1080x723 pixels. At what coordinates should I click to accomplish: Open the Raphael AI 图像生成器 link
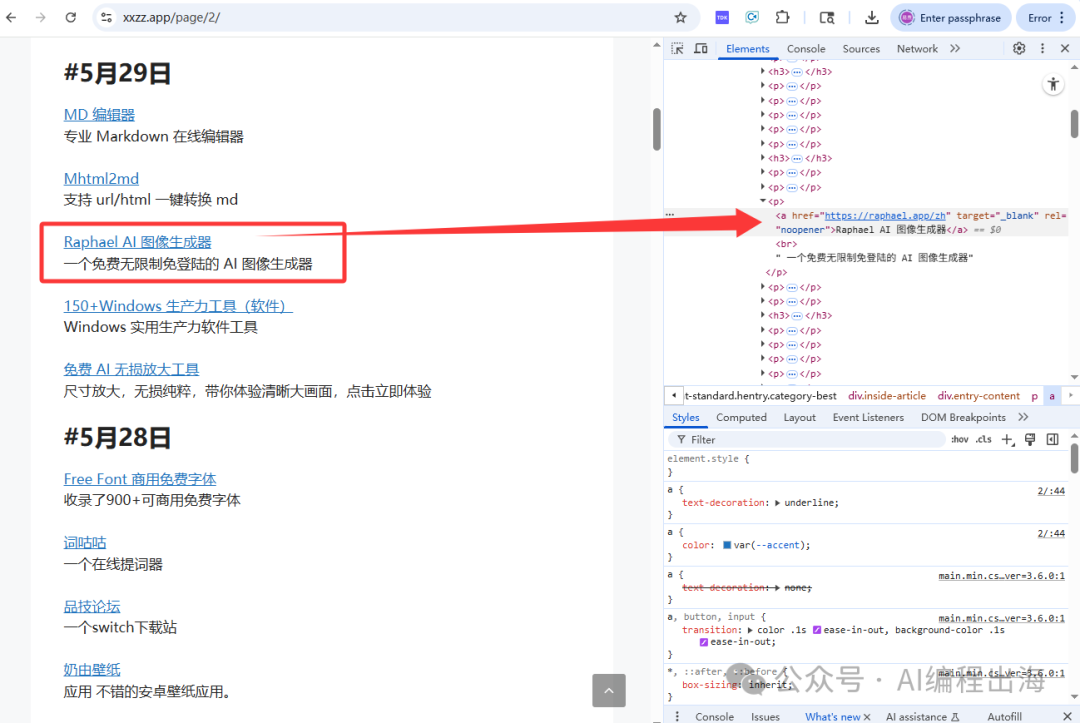point(137,242)
